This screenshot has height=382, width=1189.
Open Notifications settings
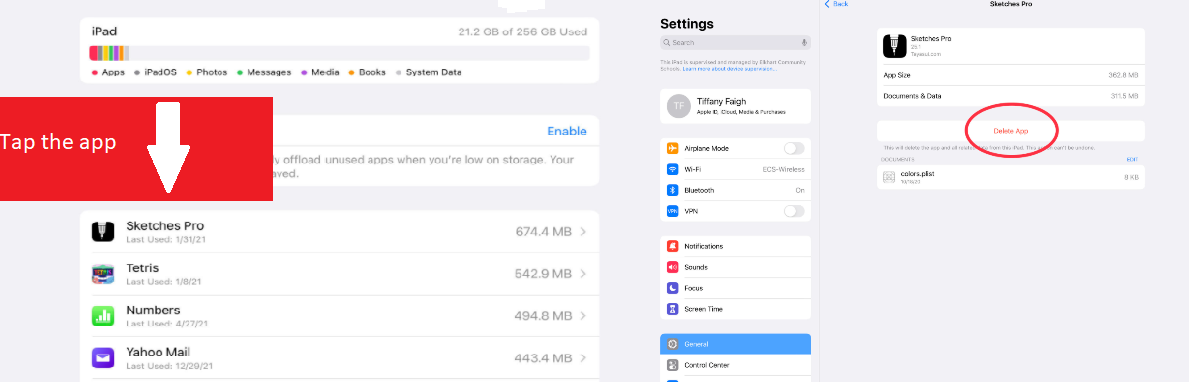tap(736, 246)
